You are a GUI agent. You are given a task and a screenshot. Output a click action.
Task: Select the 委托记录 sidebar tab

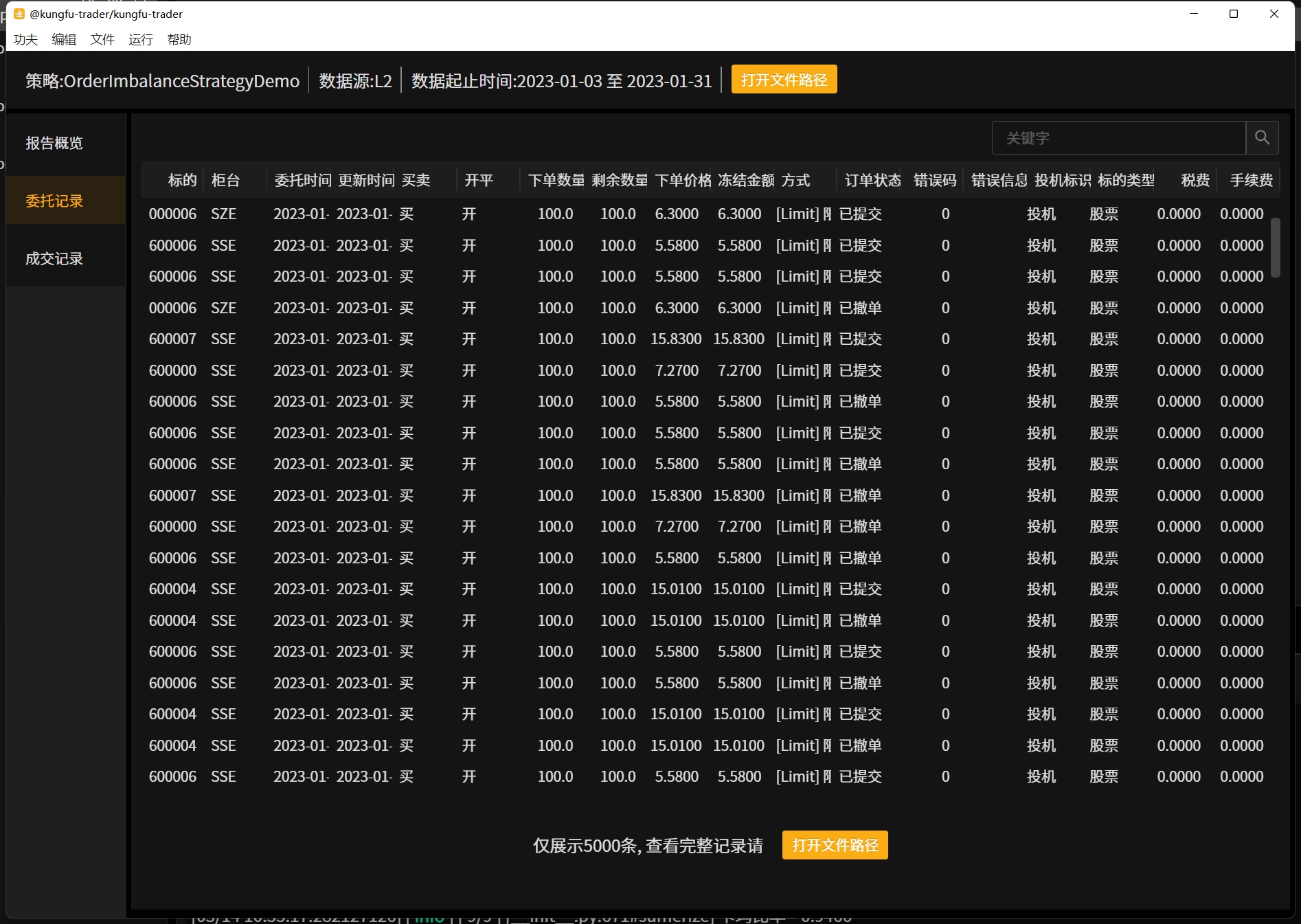point(66,201)
